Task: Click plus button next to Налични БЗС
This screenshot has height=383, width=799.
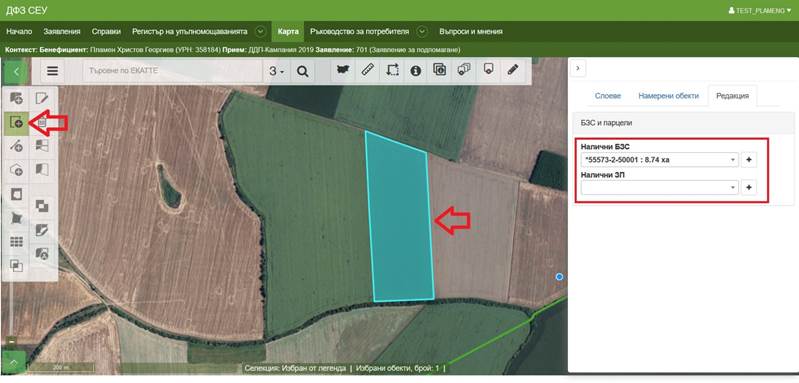Action: [x=749, y=160]
